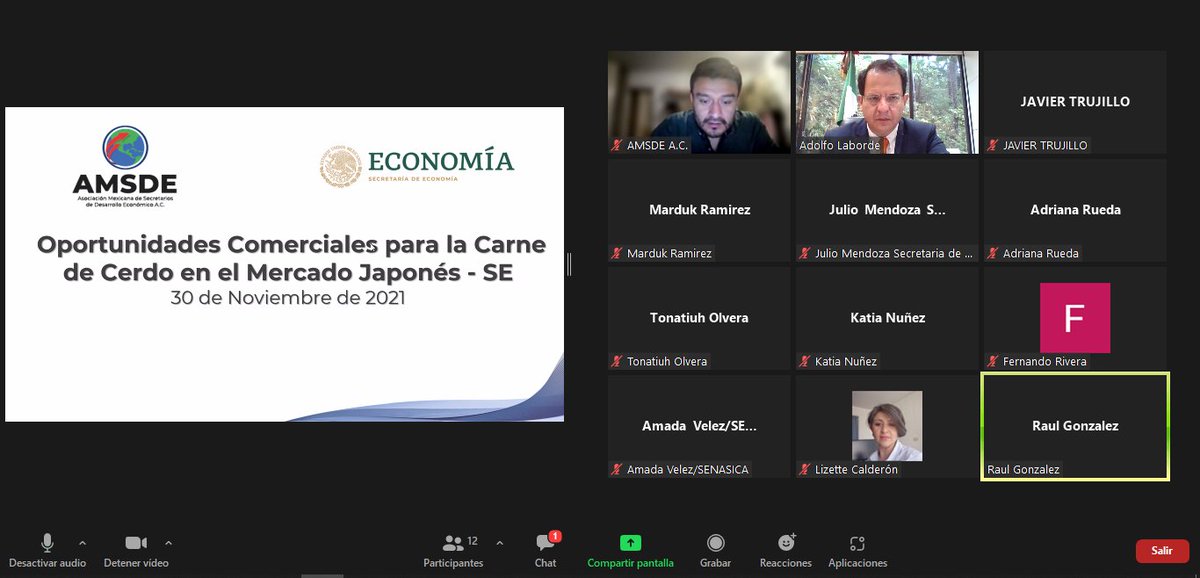Click muted mic icon on Tonatiuh Olvera label
The width and height of the screenshot is (1200, 578).
pos(618,361)
